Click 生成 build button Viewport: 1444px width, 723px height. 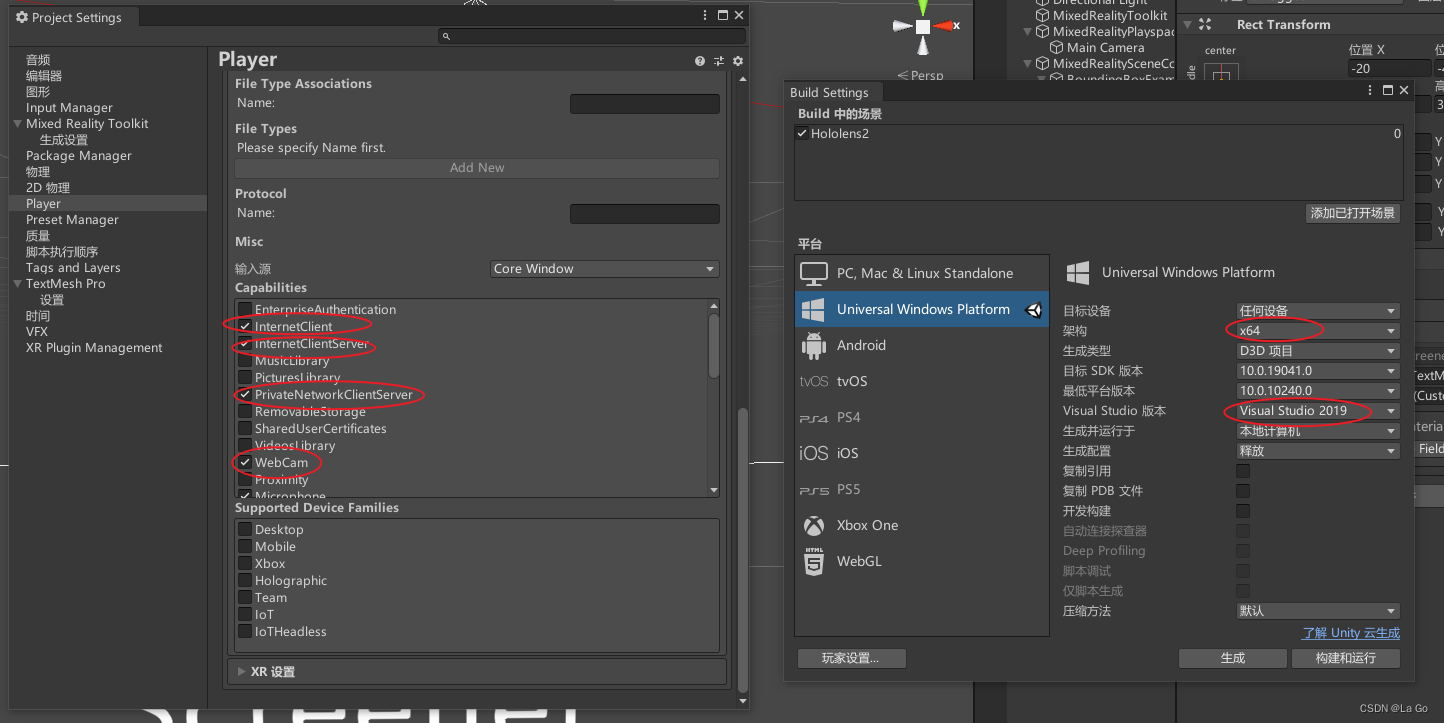[1232, 658]
